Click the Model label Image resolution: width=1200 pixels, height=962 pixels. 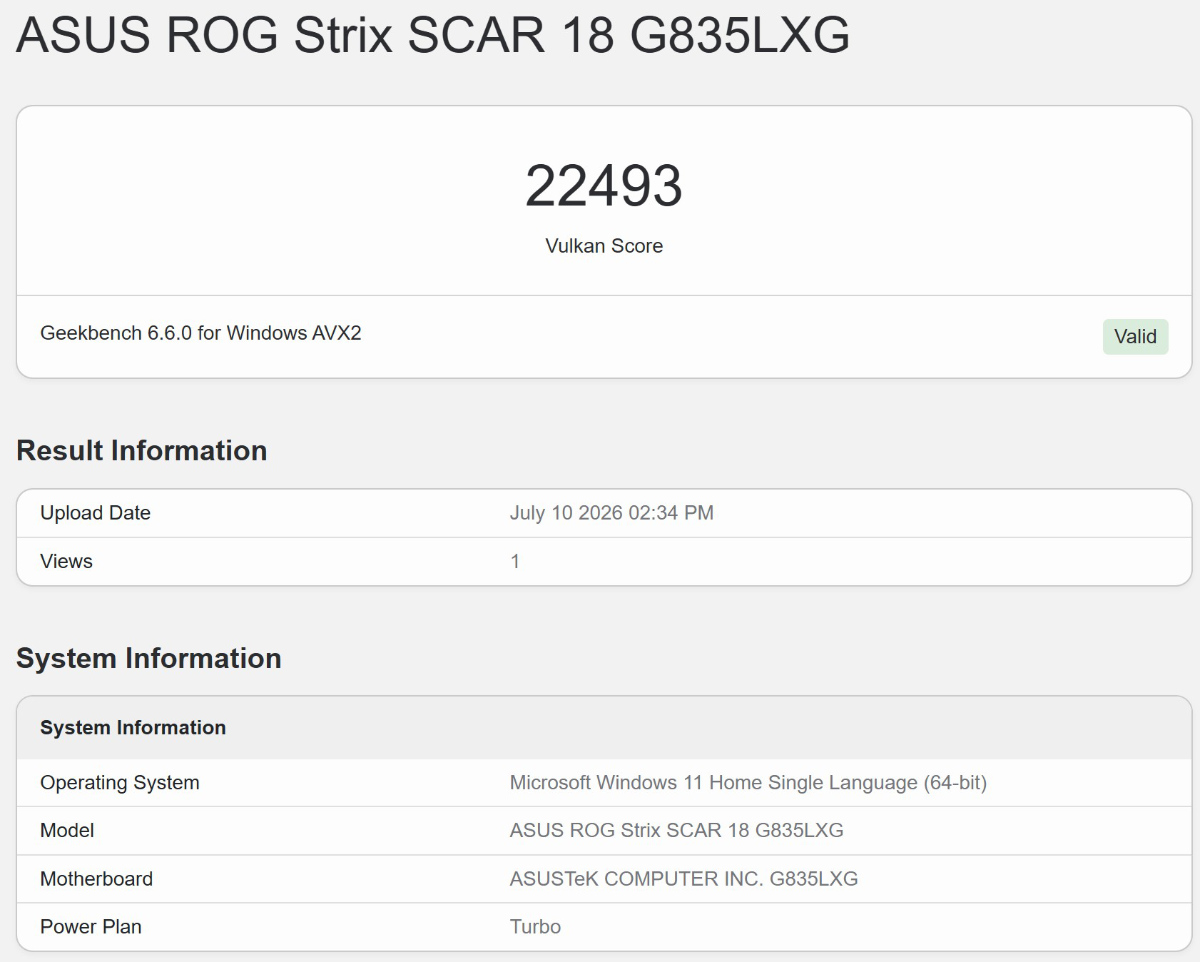pos(67,830)
